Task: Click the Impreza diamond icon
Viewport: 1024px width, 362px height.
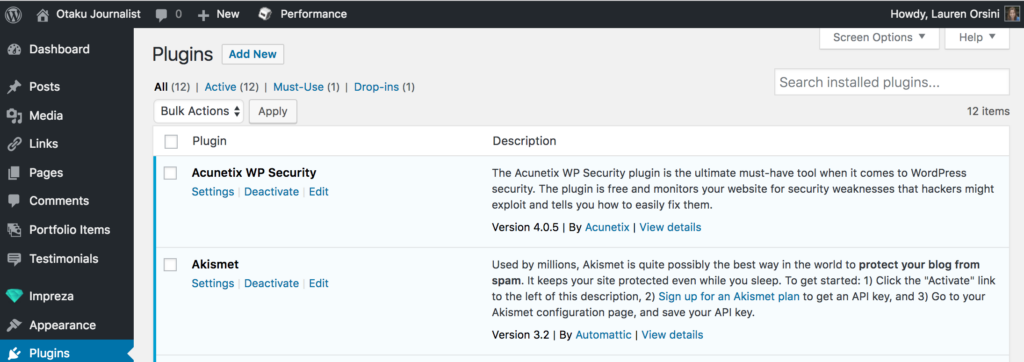Action: [x=14, y=296]
